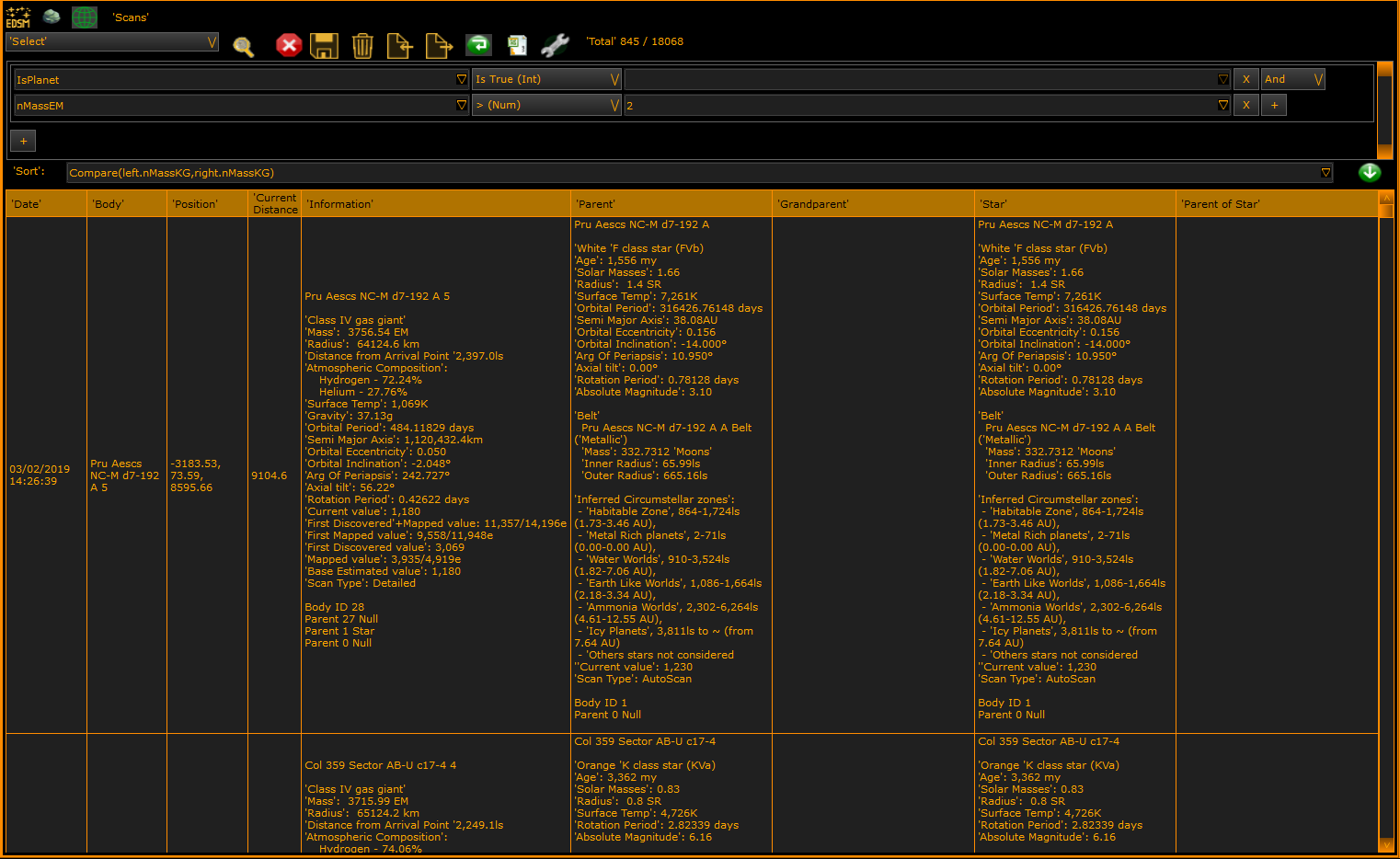
Task: Click the 'Parent' column header
Action: tap(671, 203)
